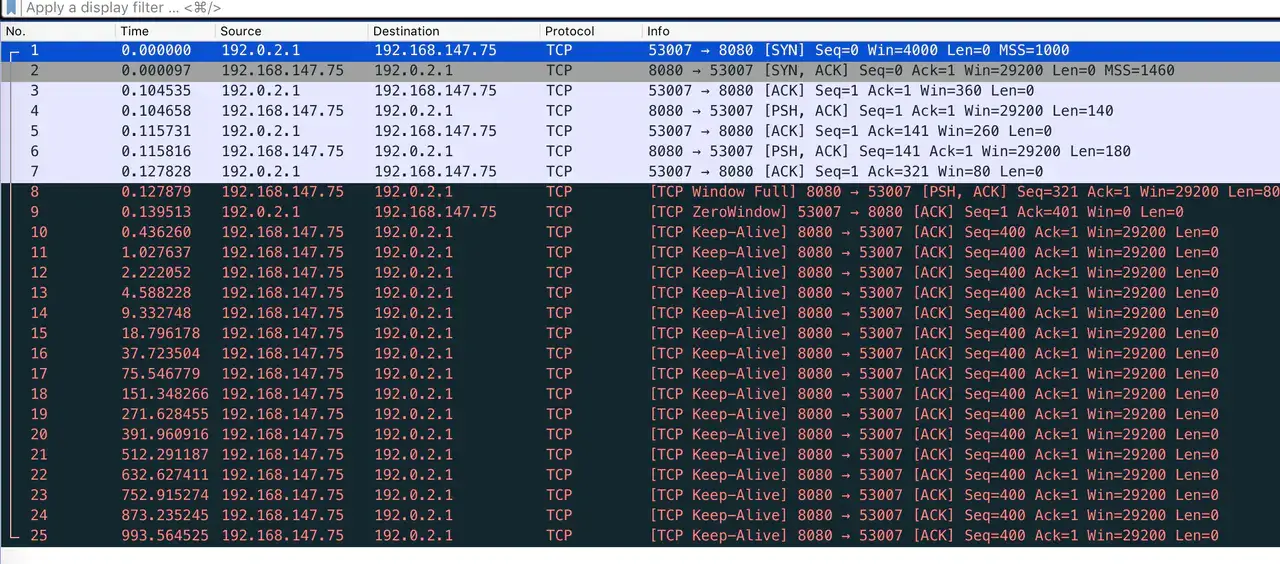
Task: Select the TCP ZeroWindow packet 9
Action: (x=640, y=212)
